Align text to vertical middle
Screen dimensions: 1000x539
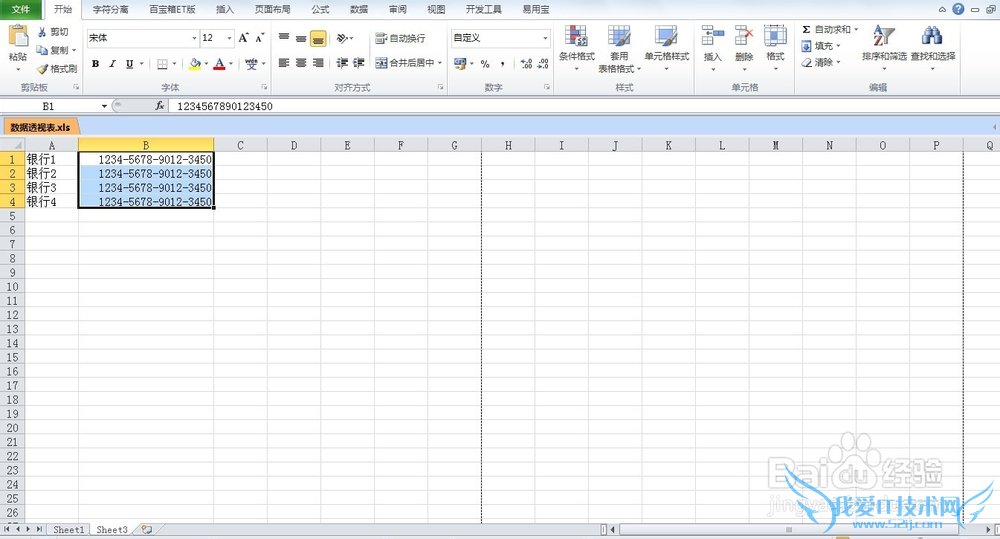(x=301, y=38)
